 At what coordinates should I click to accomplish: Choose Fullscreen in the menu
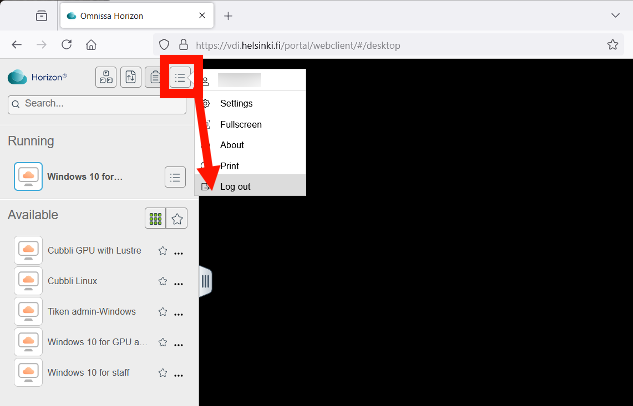(x=240, y=124)
